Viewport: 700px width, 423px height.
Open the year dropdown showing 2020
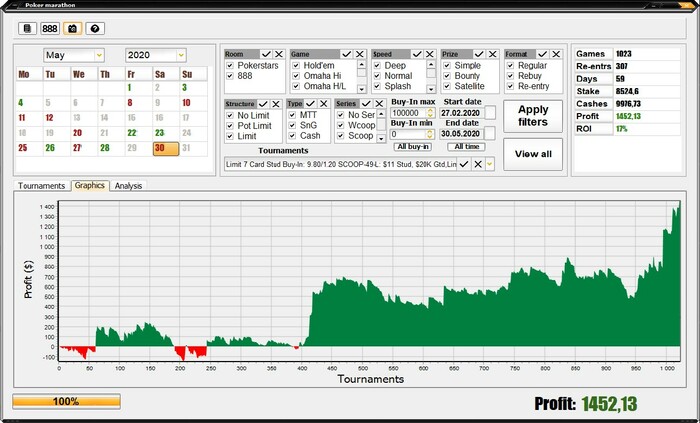click(x=181, y=55)
